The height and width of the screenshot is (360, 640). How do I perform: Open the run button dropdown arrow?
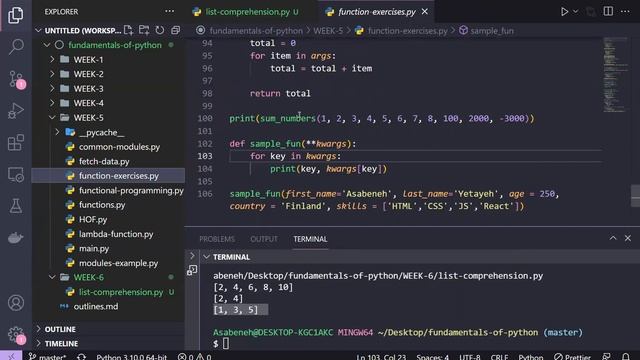tap(576, 11)
